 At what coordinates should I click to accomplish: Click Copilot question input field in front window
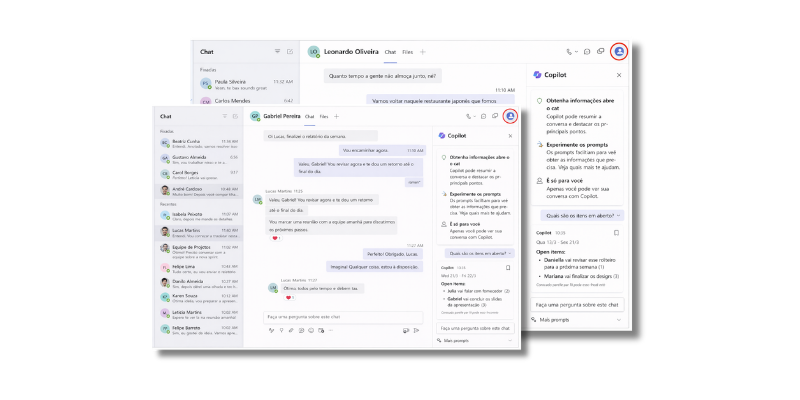point(475,328)
